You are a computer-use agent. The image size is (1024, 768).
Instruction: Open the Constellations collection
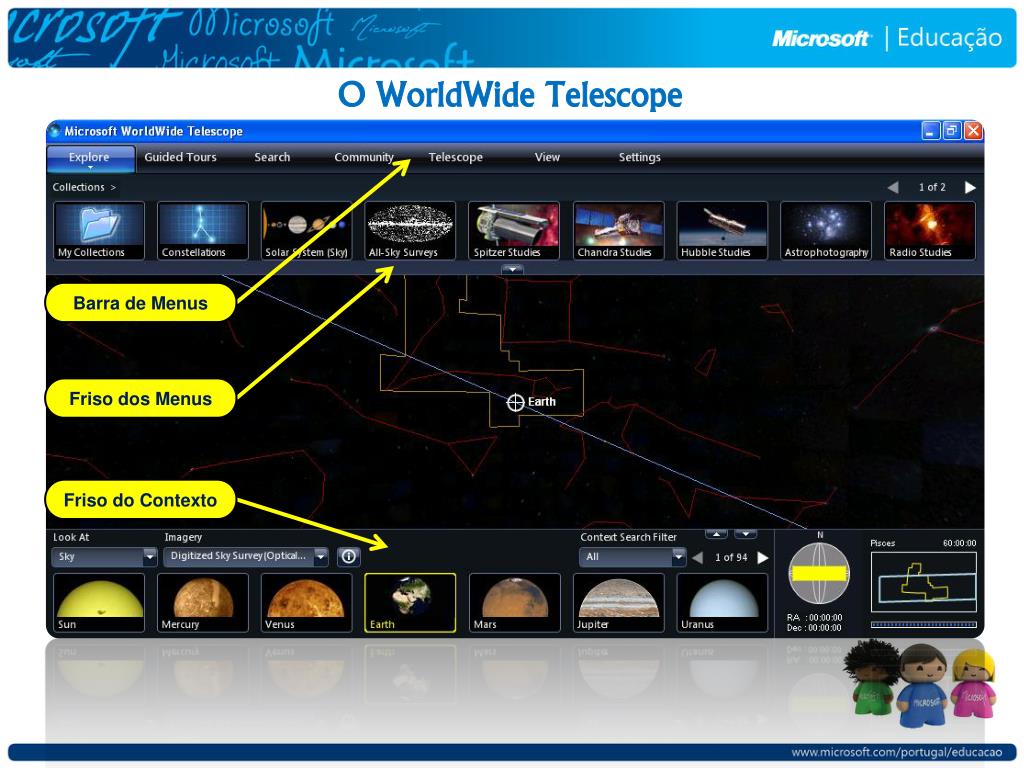[x=202, y=231]
